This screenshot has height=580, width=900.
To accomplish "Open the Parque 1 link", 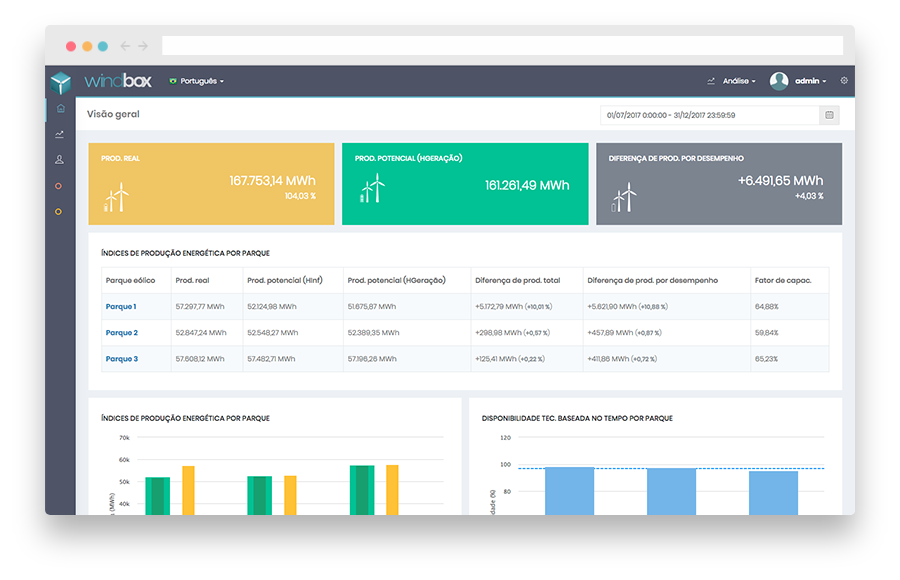I will point(121,306).
